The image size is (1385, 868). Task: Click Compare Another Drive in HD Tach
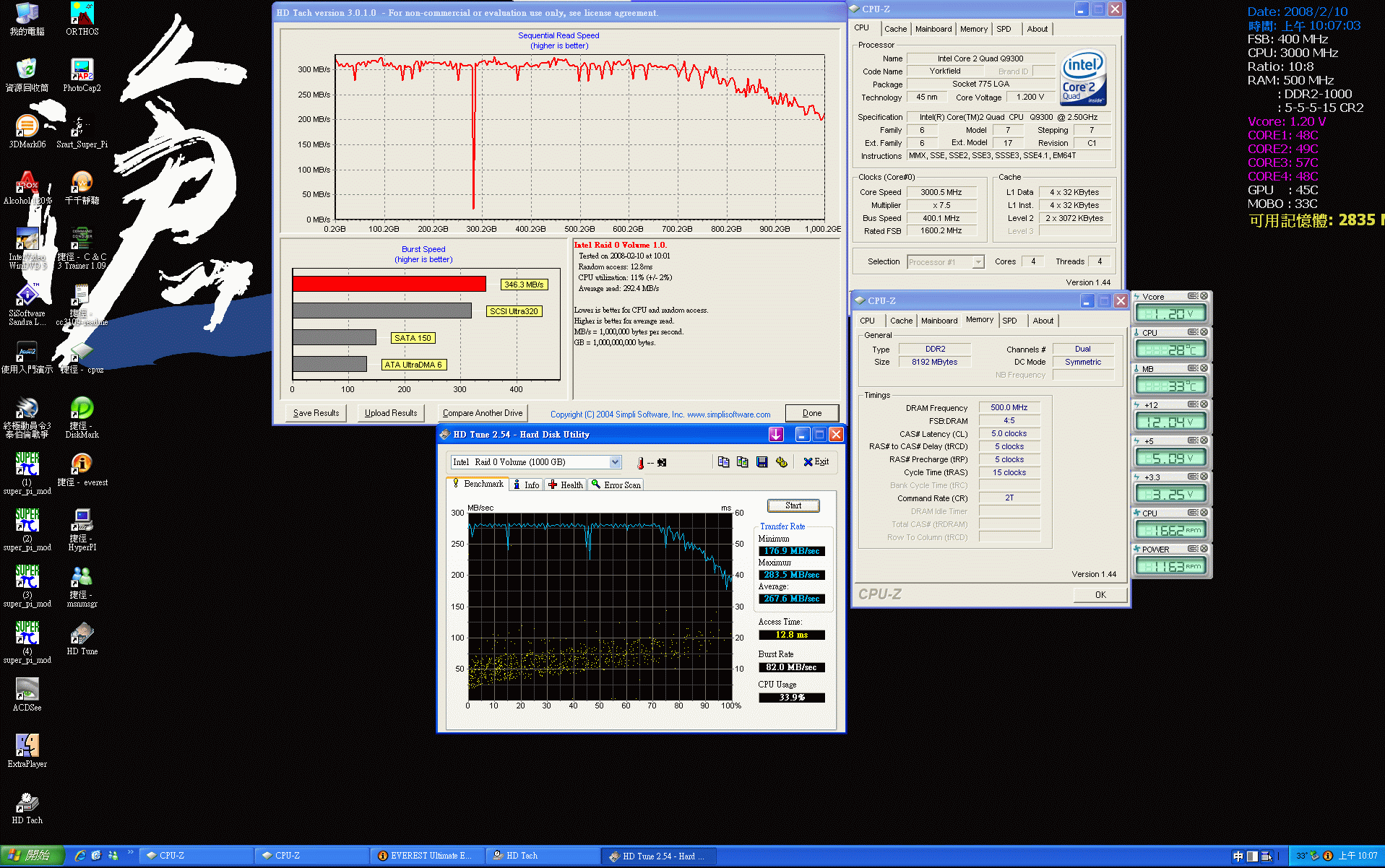tap(483, 413)
